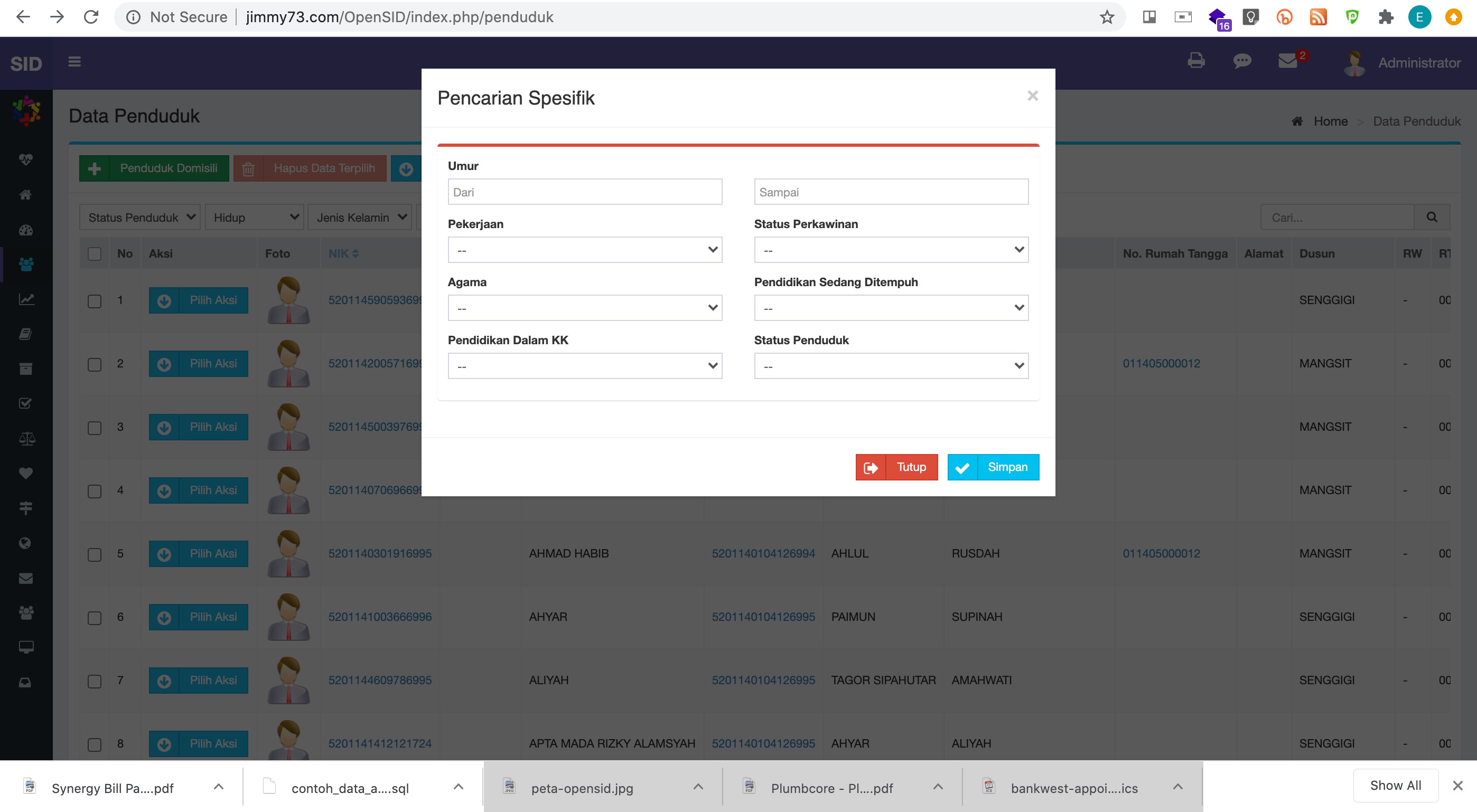Click the desktop monitor sidebar icon

click(26, 647)
